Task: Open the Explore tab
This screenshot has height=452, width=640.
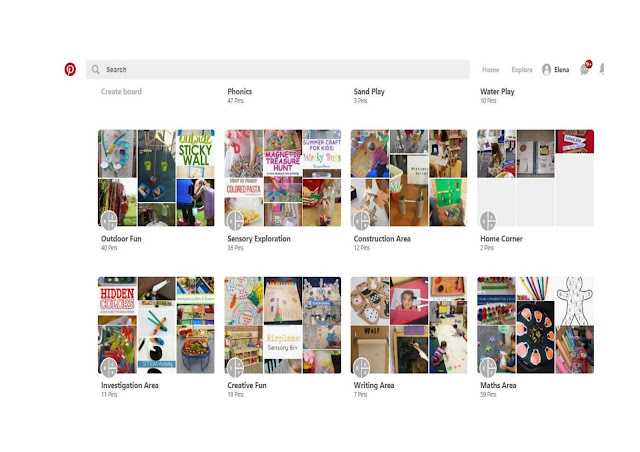Action: click(x=522, y=70)
